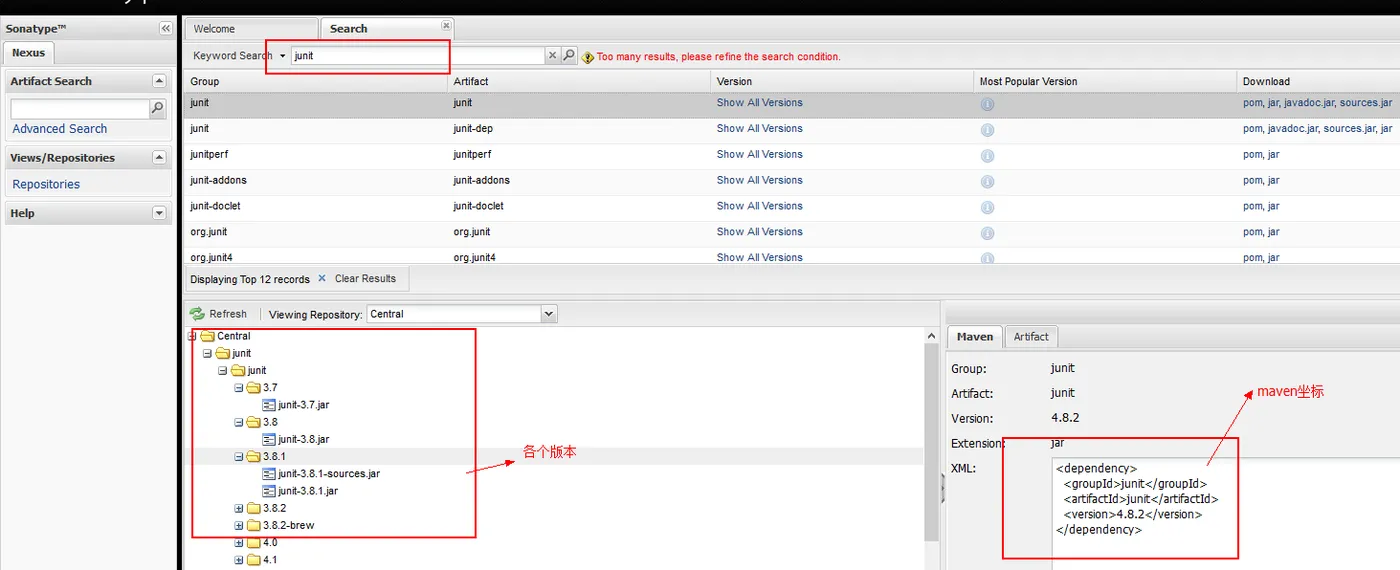Expand the 3.8.2 version folder
The image size is (1400, 570).
239,508
